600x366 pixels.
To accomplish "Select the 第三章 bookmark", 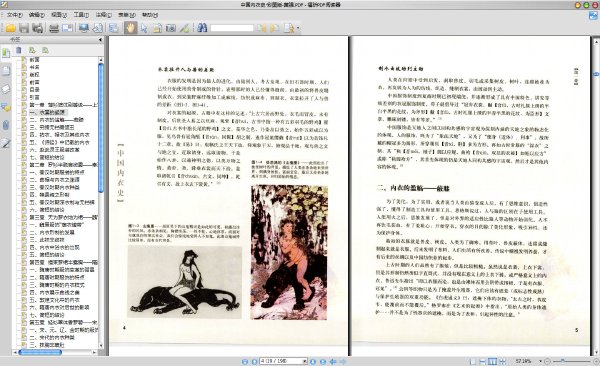I will 63,217.
